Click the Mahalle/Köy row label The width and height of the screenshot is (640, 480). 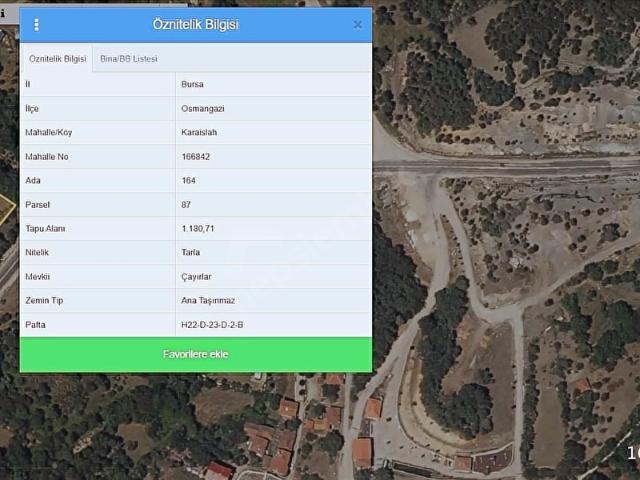click(48, 133)
